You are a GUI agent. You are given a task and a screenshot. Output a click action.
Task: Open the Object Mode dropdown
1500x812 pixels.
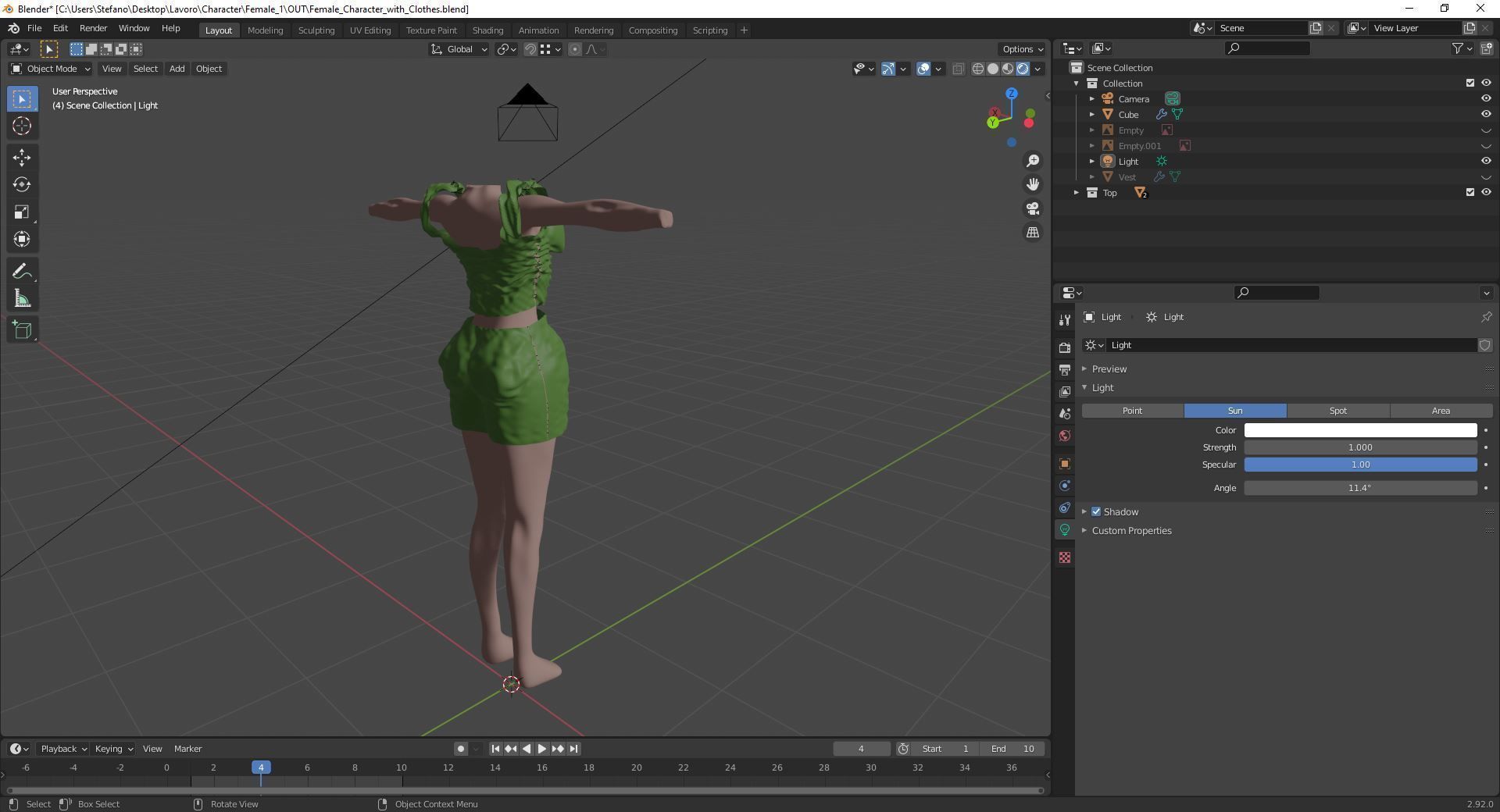[x=50, y=69]
